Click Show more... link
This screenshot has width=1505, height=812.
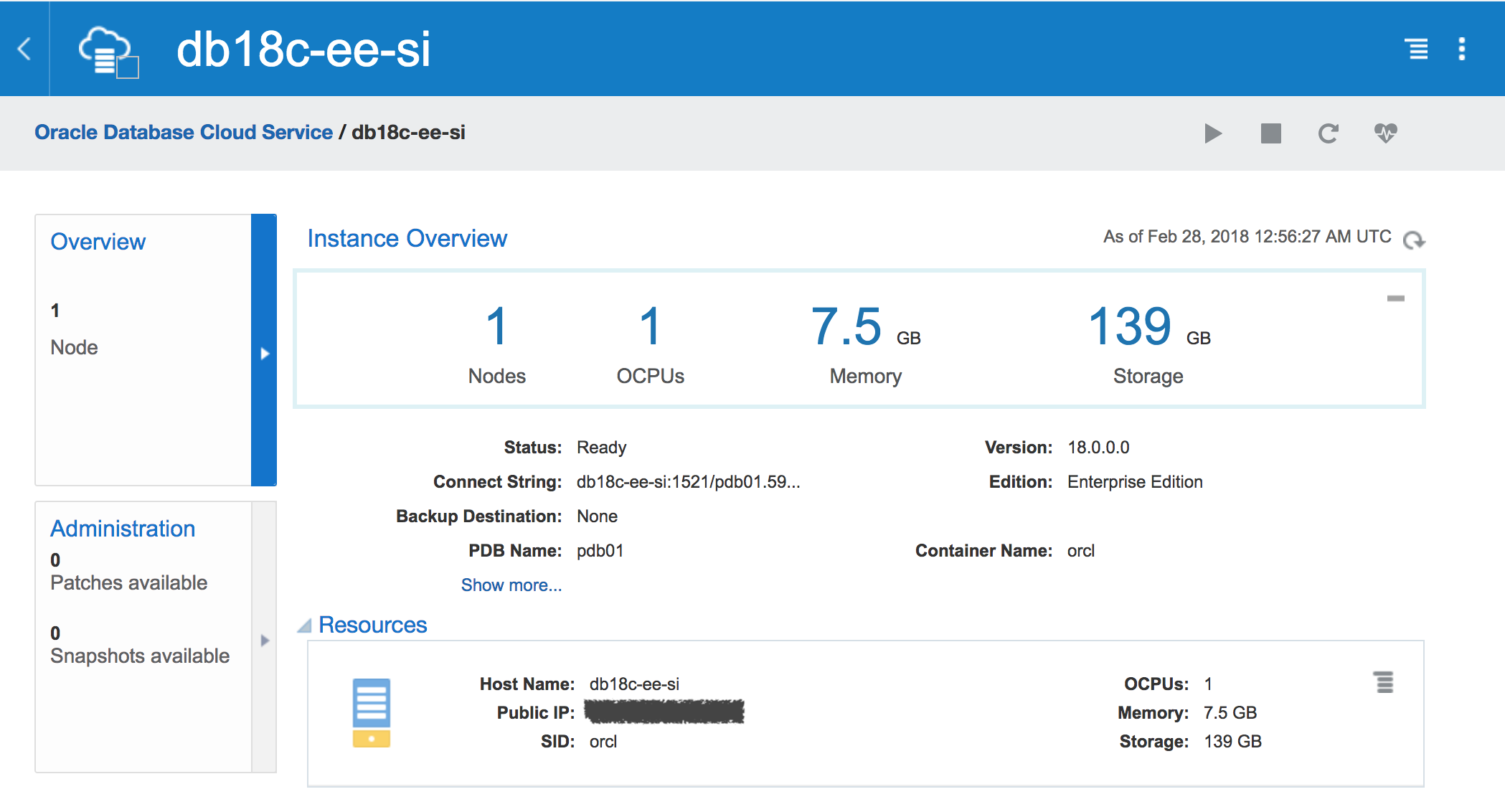[511, 585]
